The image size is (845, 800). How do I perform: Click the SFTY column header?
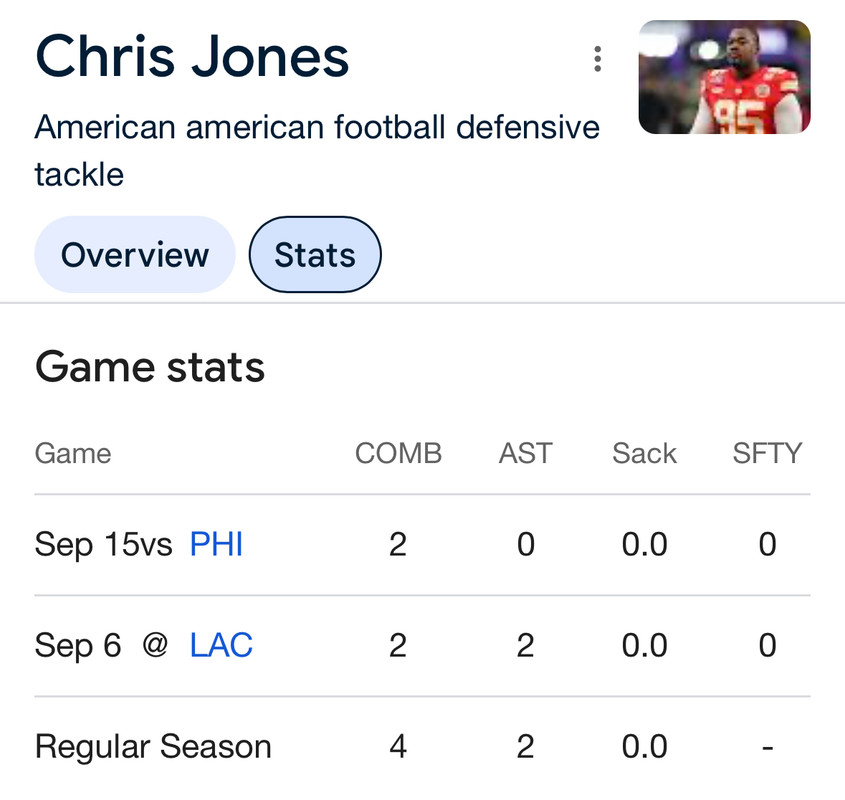point(767,453)
